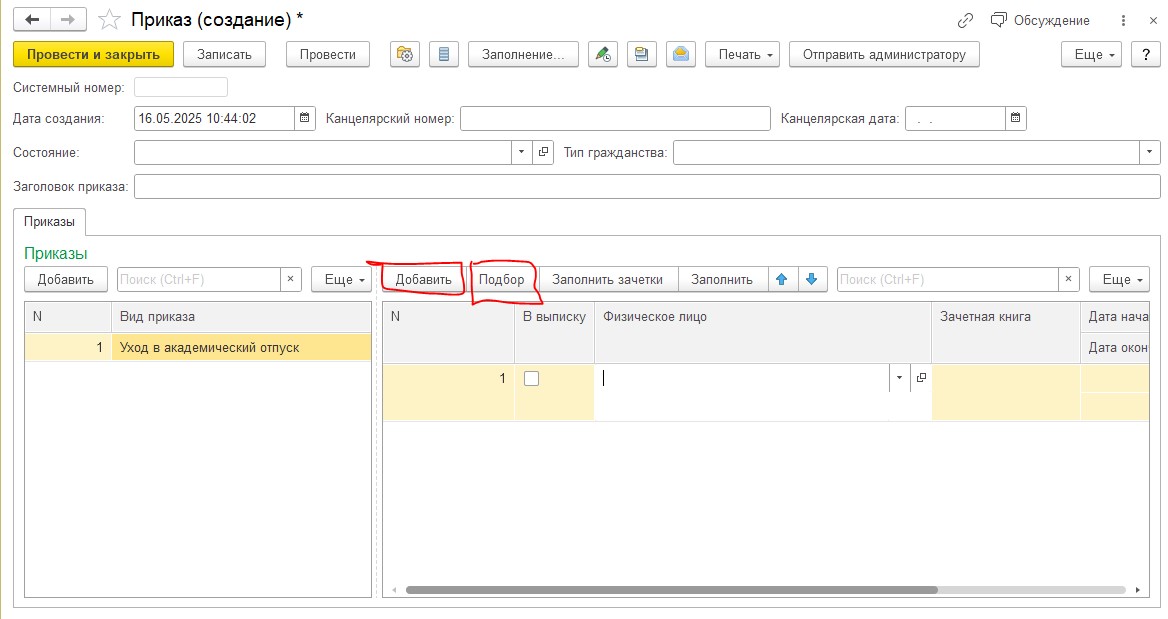Open Еще menu above the right table
This screenshot has height=619, width=1168.
click(1119, 279)
